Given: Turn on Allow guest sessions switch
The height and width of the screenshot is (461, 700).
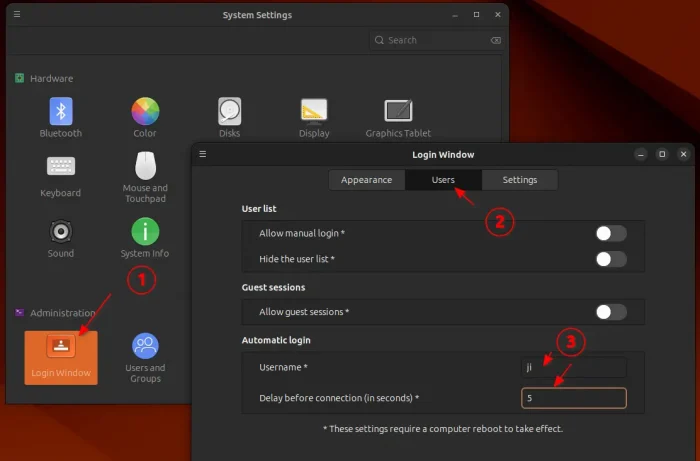Looking at the screenshot, I should click(610, 312).
